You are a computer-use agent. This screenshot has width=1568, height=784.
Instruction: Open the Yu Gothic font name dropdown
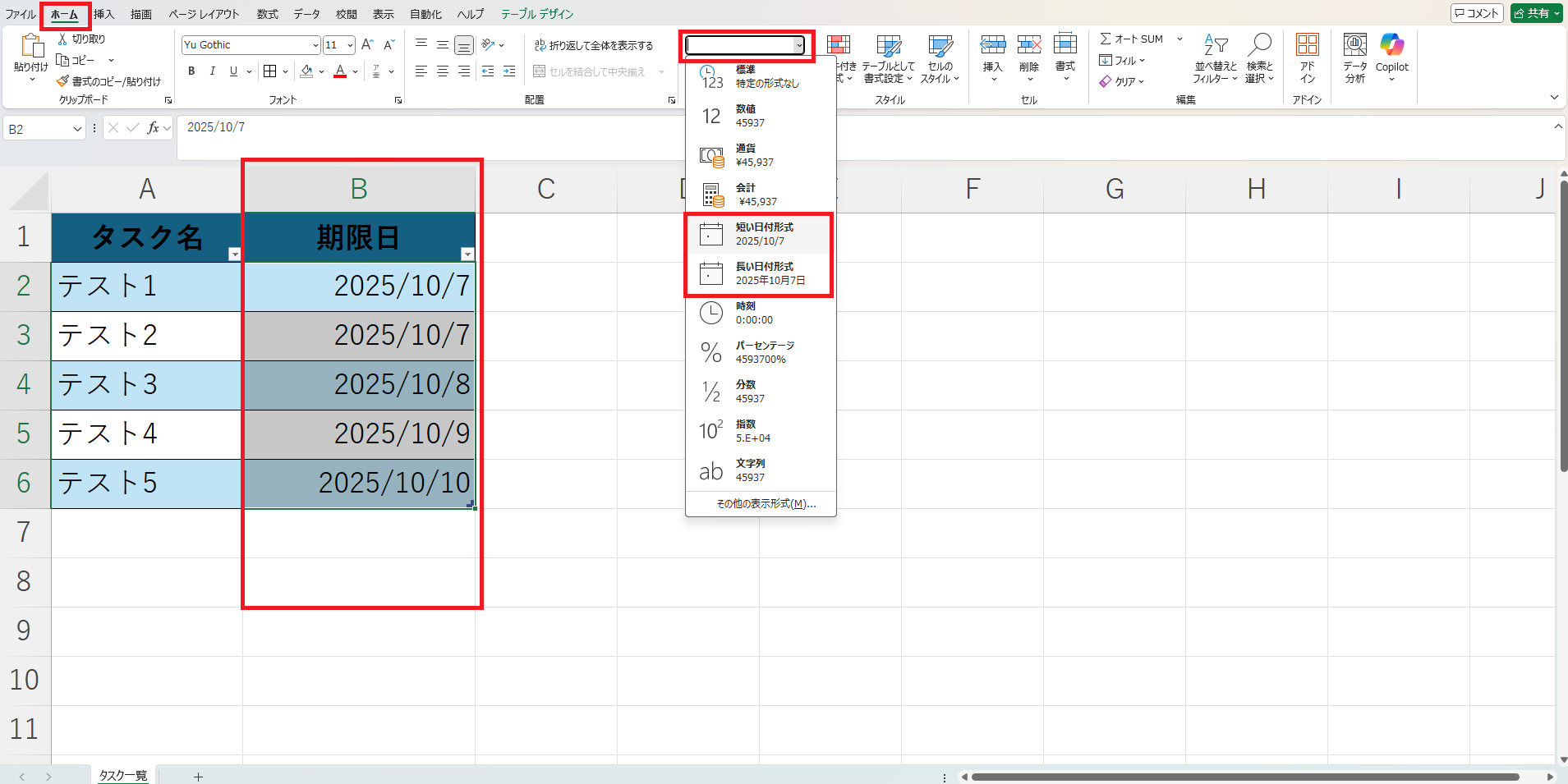(315, 45)
